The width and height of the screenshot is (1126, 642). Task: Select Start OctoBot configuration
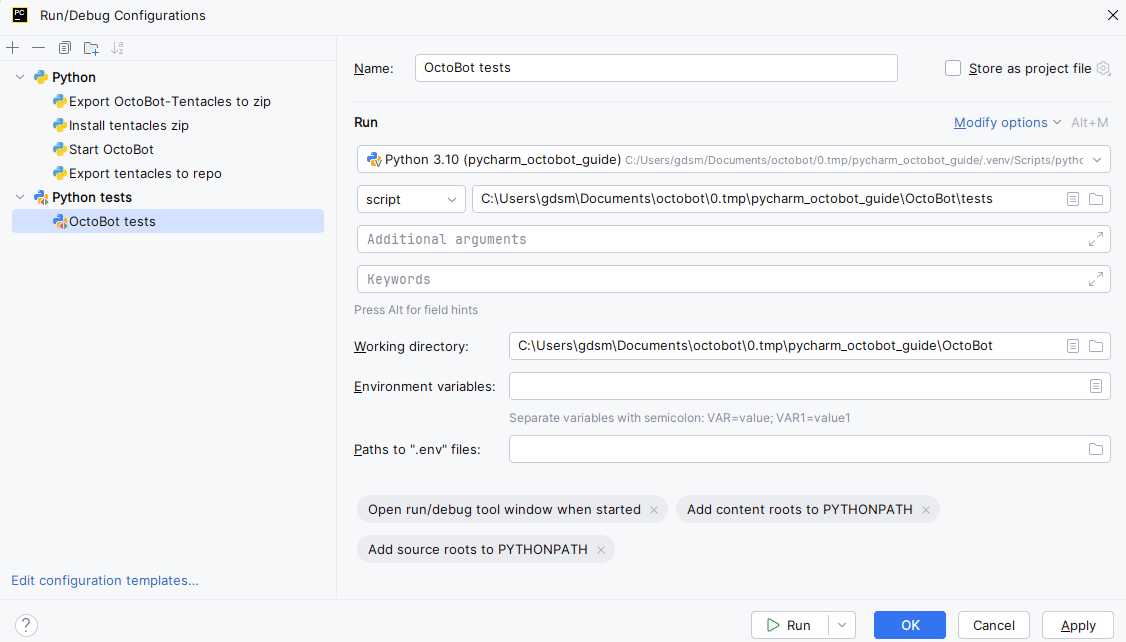(x=111, y=149)
